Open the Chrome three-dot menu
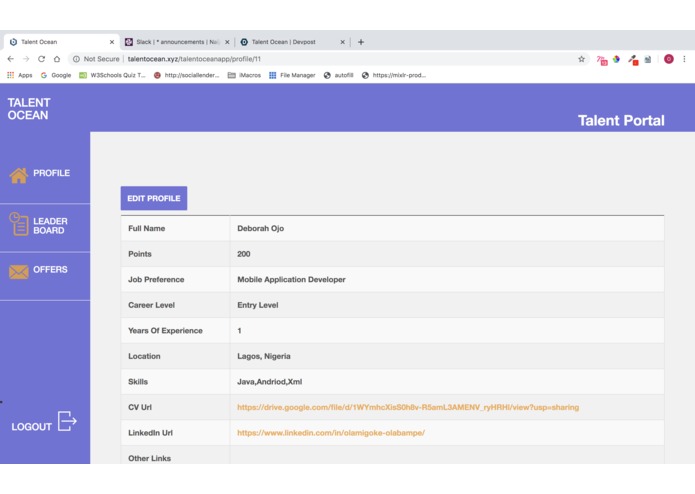This screenshot has height=494, width=695. point(684,59)
